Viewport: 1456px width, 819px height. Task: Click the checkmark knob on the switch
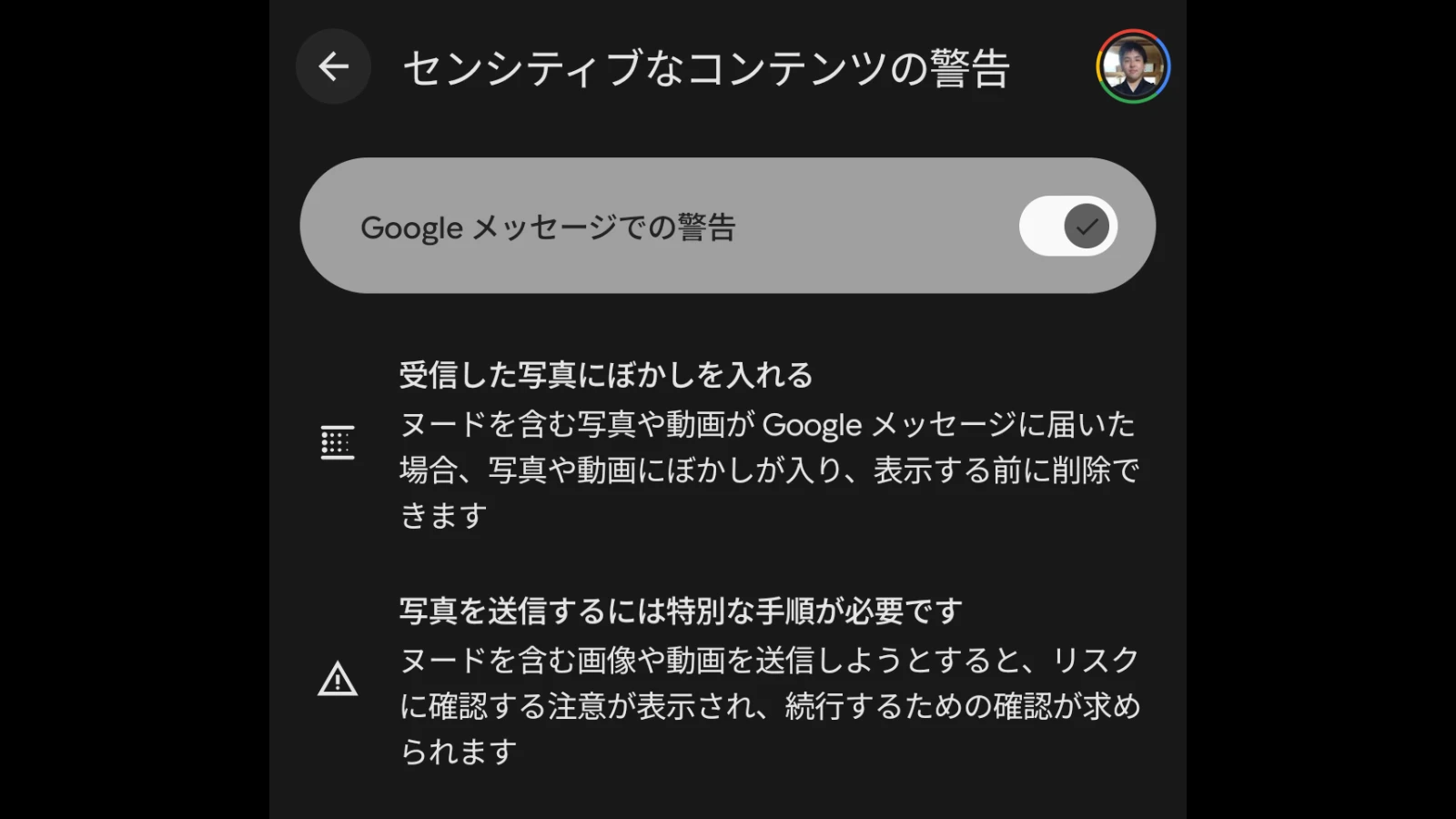[1087, 226]
